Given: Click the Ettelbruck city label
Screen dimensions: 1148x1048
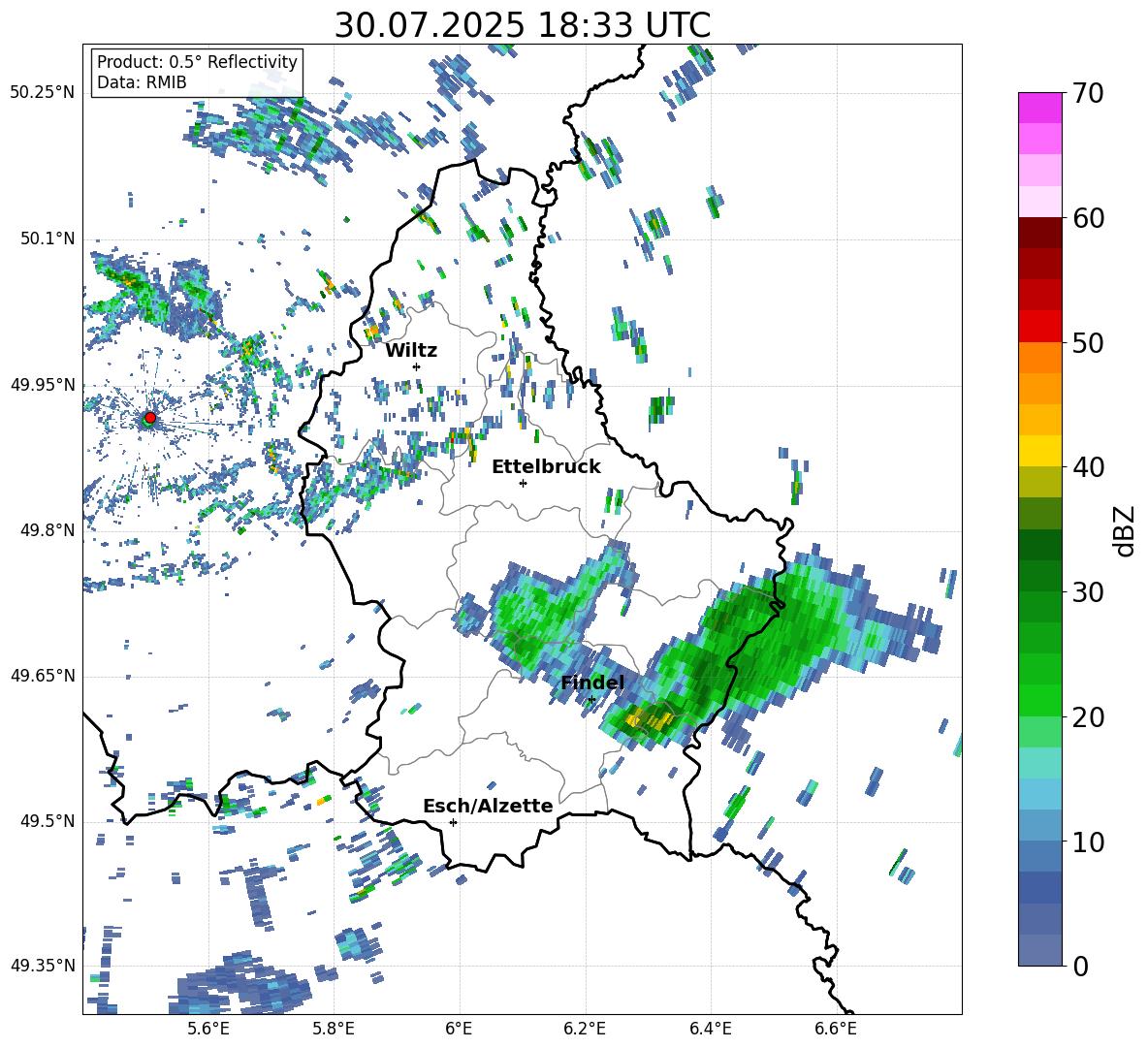Looking at the screenshot, I should click(x=546, y=467).
